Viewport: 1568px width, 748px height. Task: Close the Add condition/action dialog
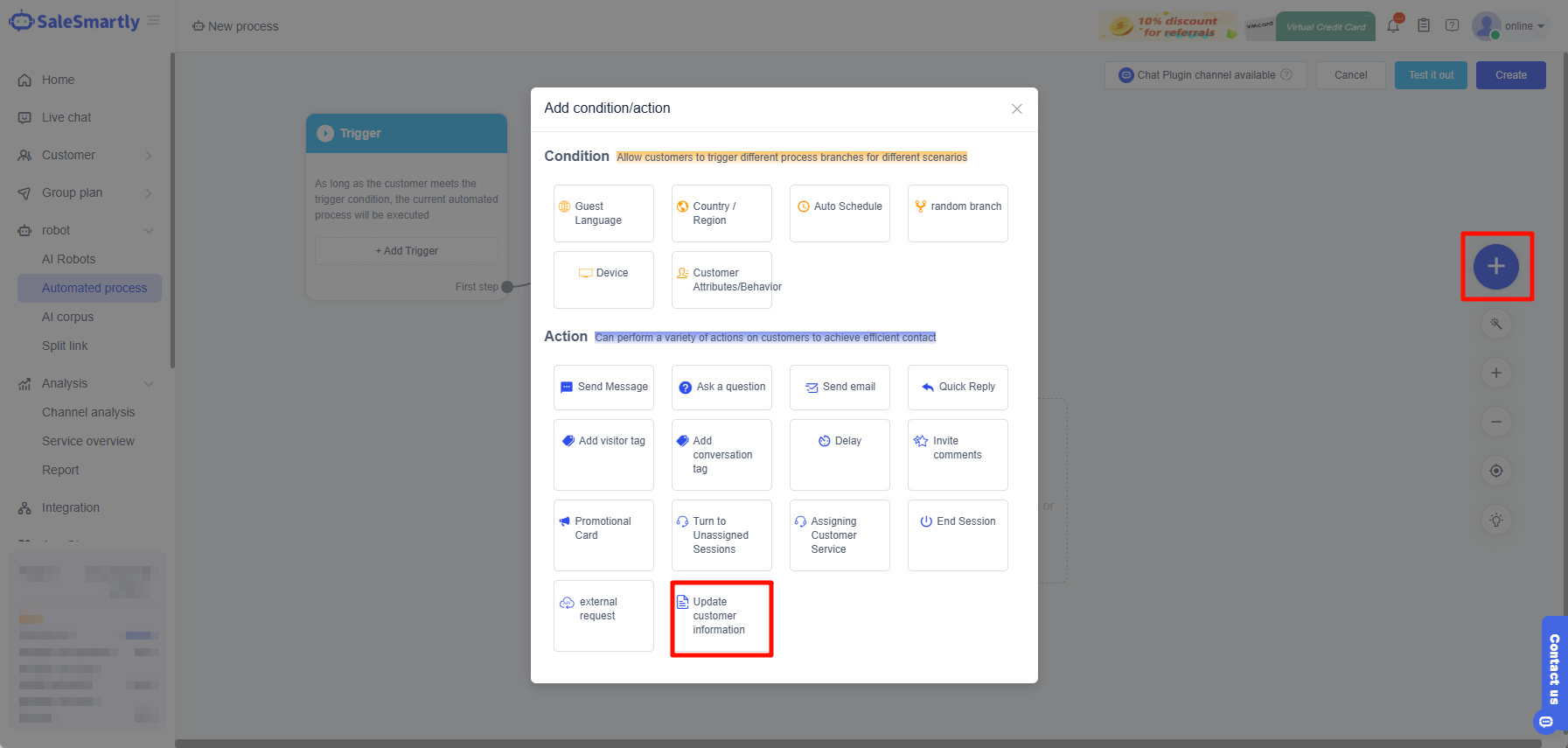(1016, 108)
